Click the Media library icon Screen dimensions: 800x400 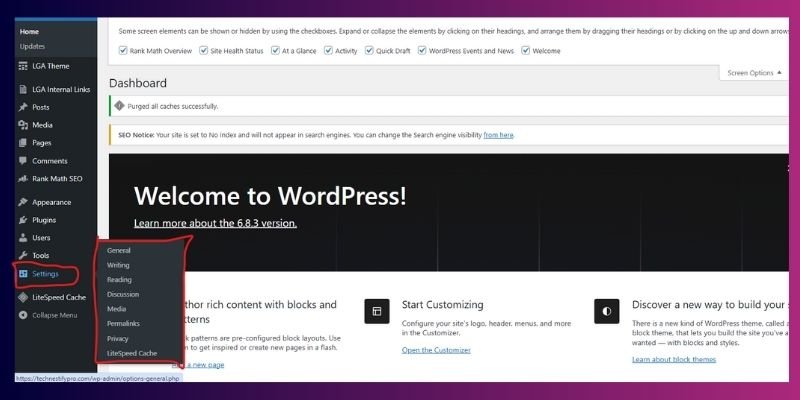pyautogui.click(x=22, y=125)
